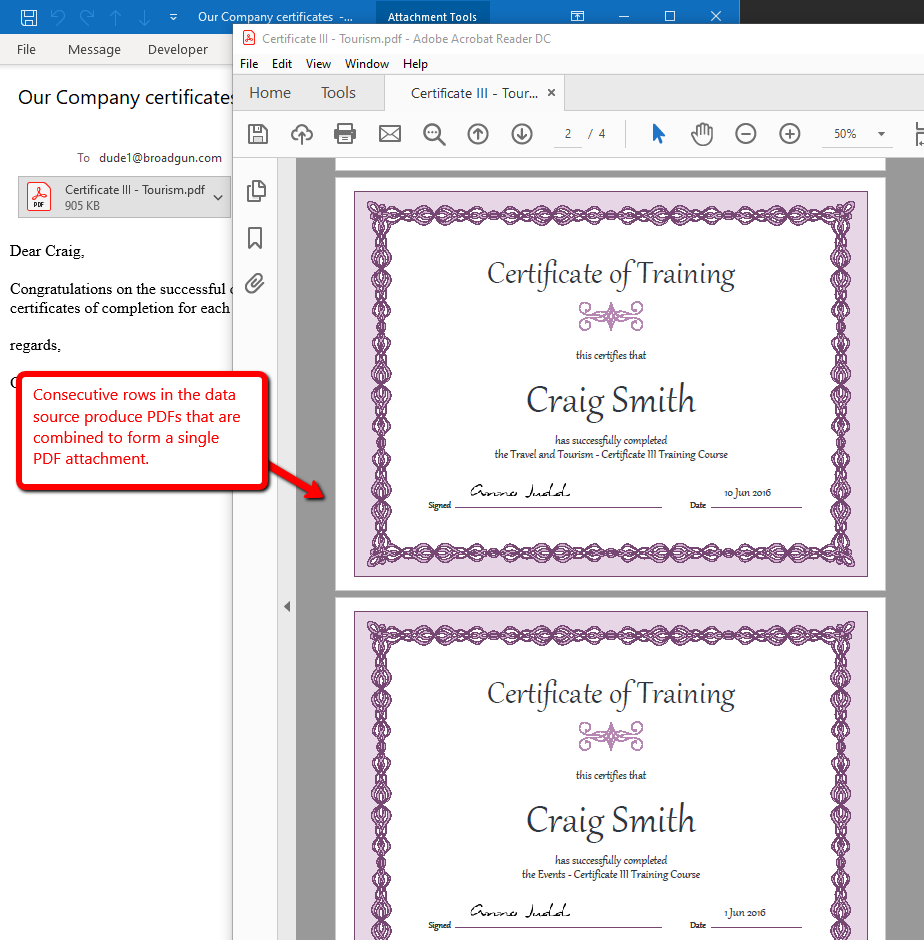The height and width of the screenshot is (940, 924).
Task: Open Customize Quick Access Toolbar dropdown
Action: pyautogui.click(x=173, y=17)
